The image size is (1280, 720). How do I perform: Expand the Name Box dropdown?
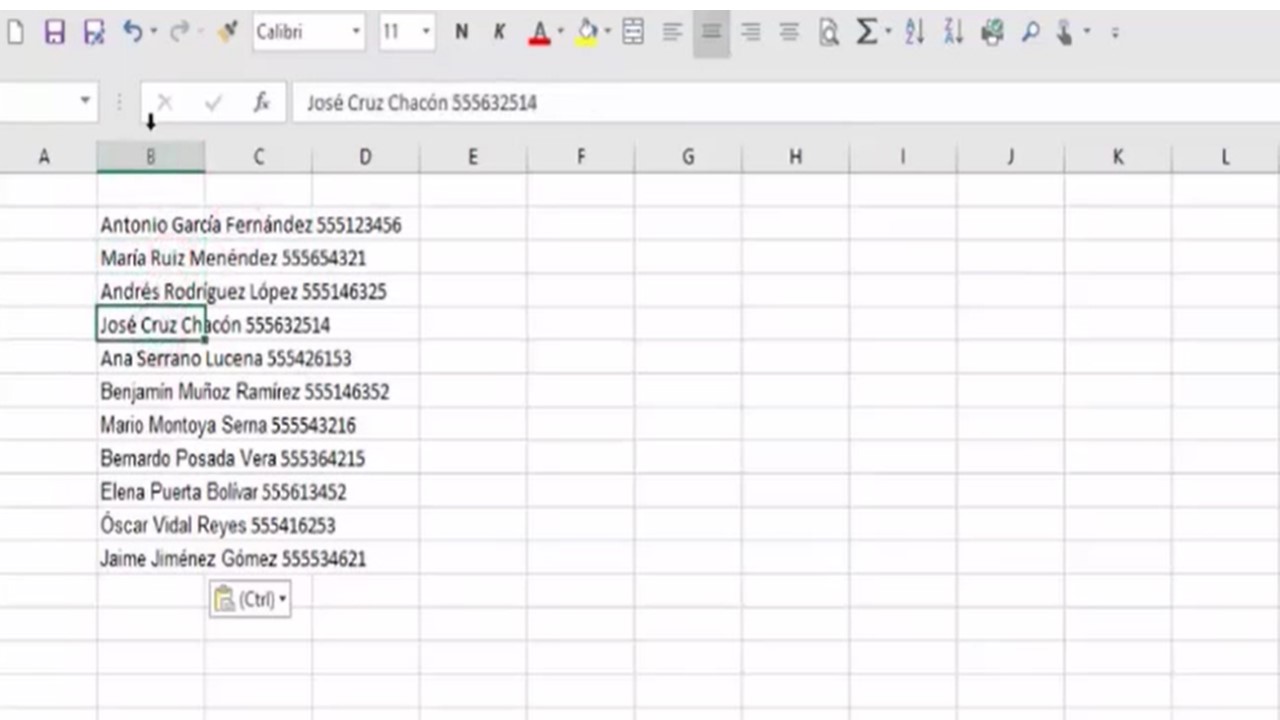[85, 101]
